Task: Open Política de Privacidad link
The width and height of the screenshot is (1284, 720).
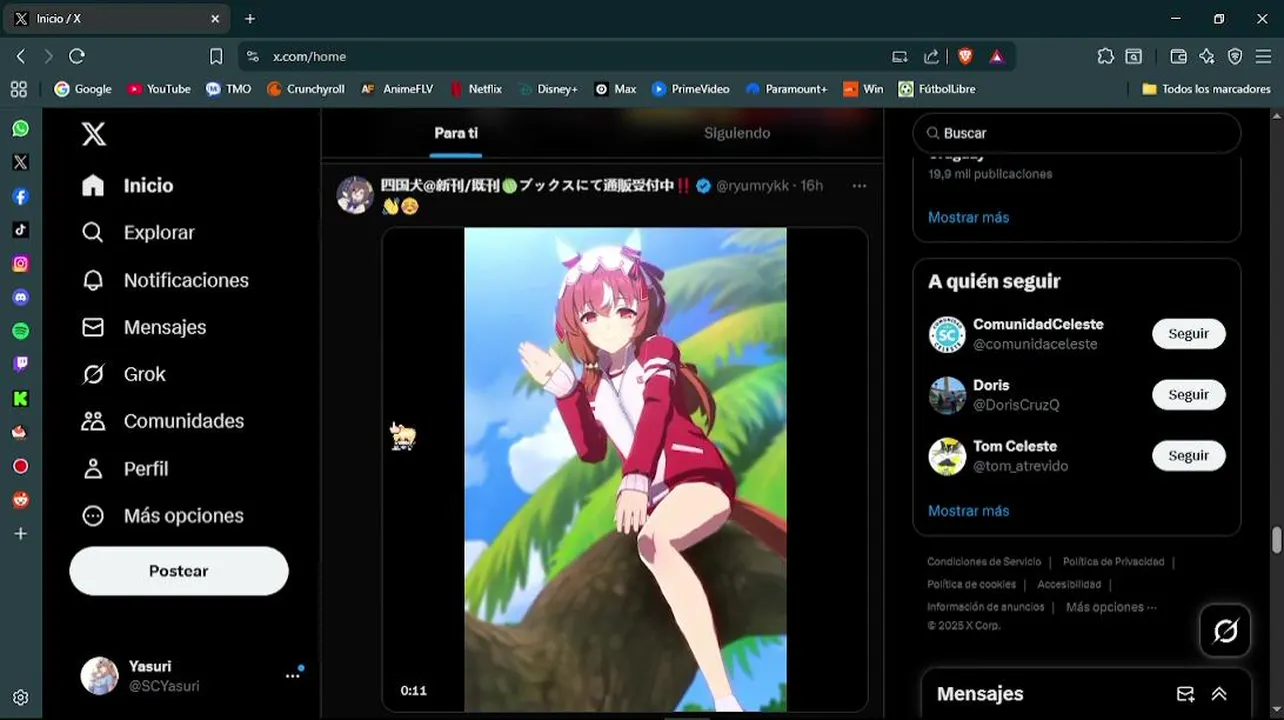Action: (x=1114, y=562)
